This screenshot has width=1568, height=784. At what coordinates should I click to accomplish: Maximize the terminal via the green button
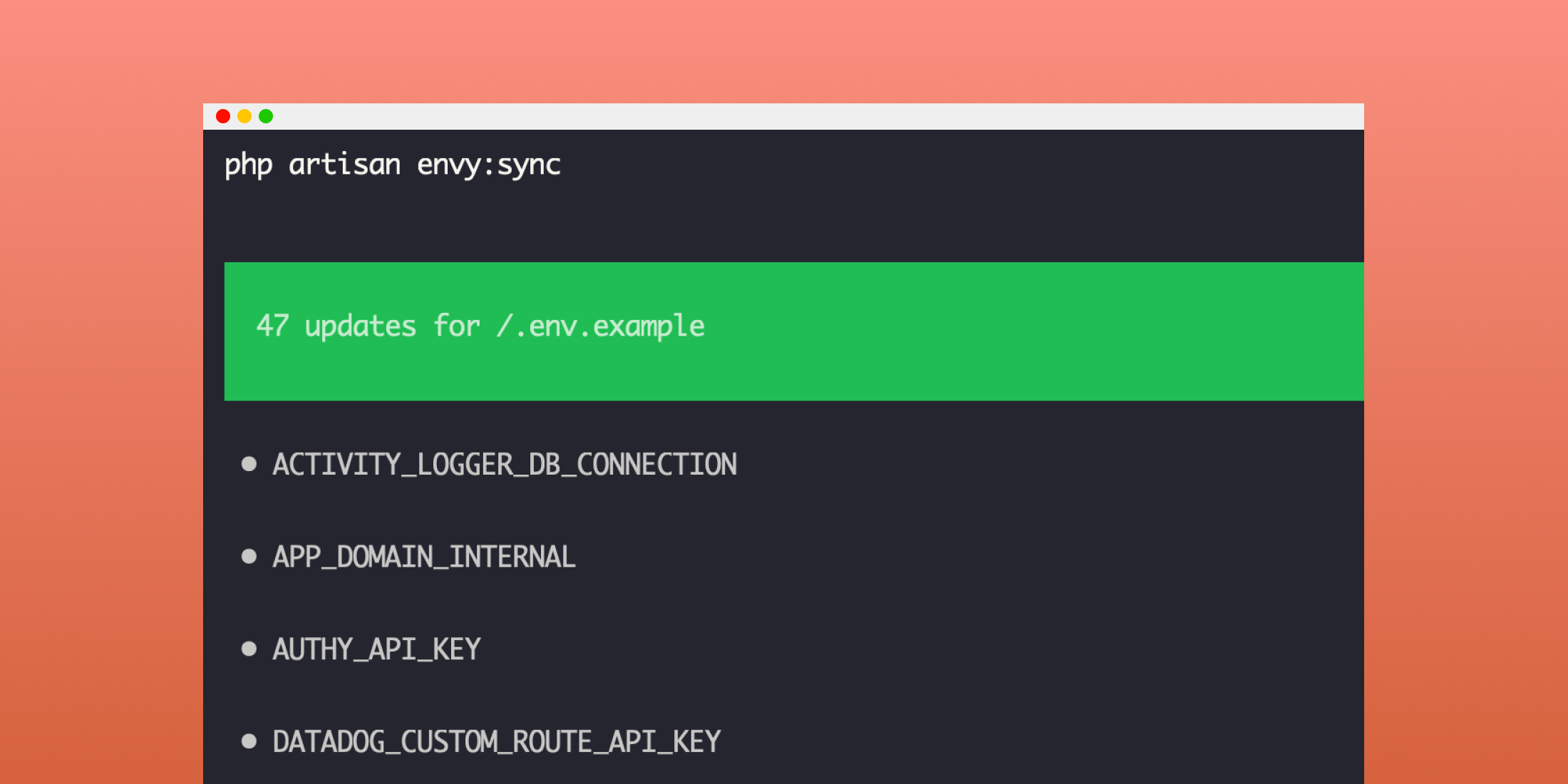[266, 116]
